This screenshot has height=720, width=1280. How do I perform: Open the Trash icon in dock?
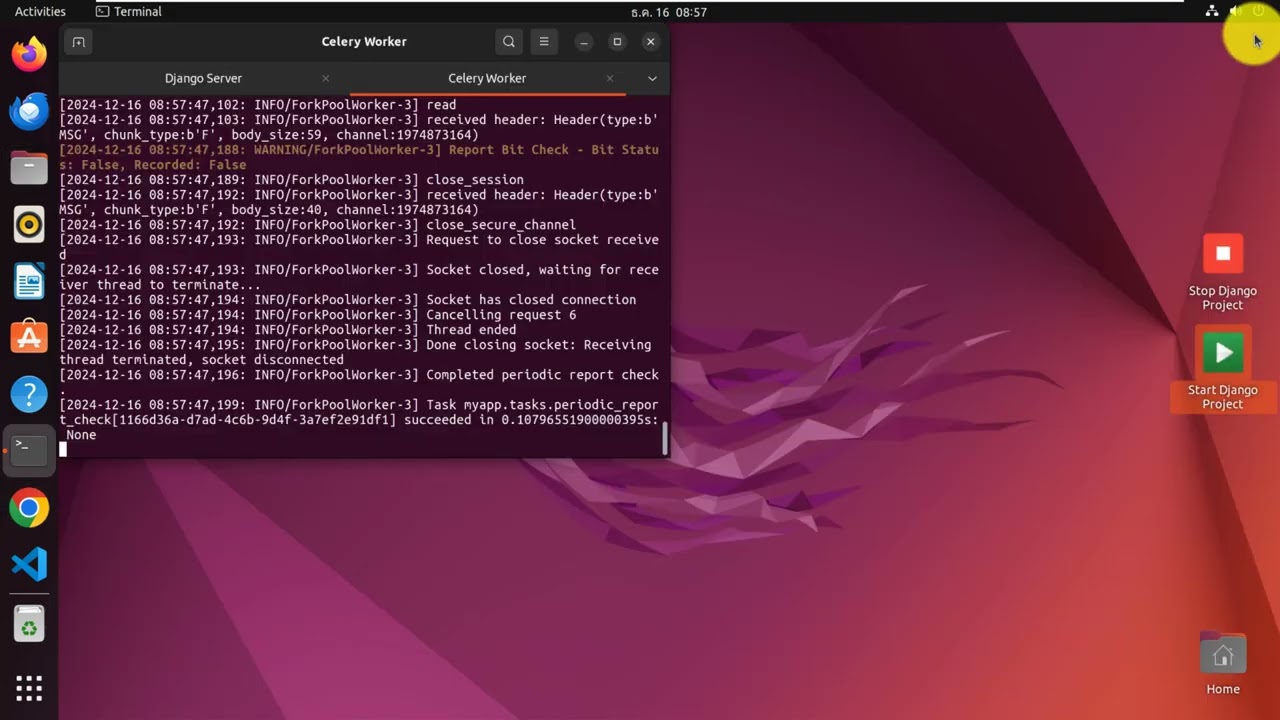[29, 626]
